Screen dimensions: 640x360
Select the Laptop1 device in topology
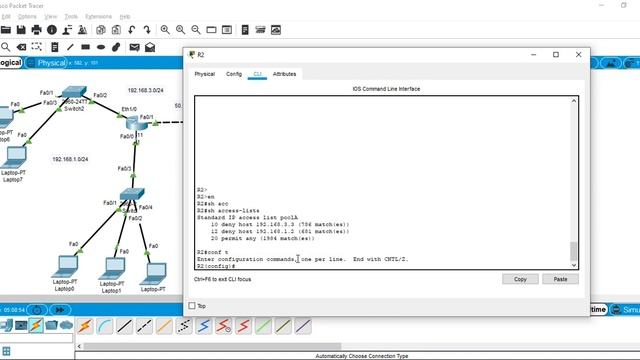click(112, 269)
